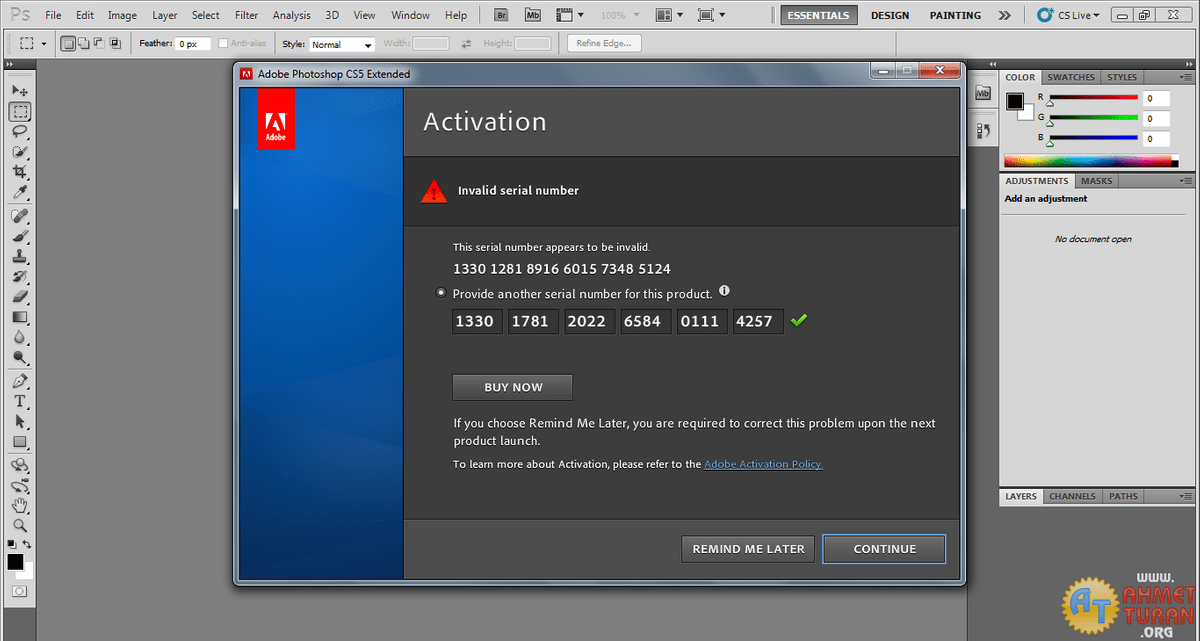
Task: Open Mini Bridge panel icon in dock
Action: click(982, 93)
